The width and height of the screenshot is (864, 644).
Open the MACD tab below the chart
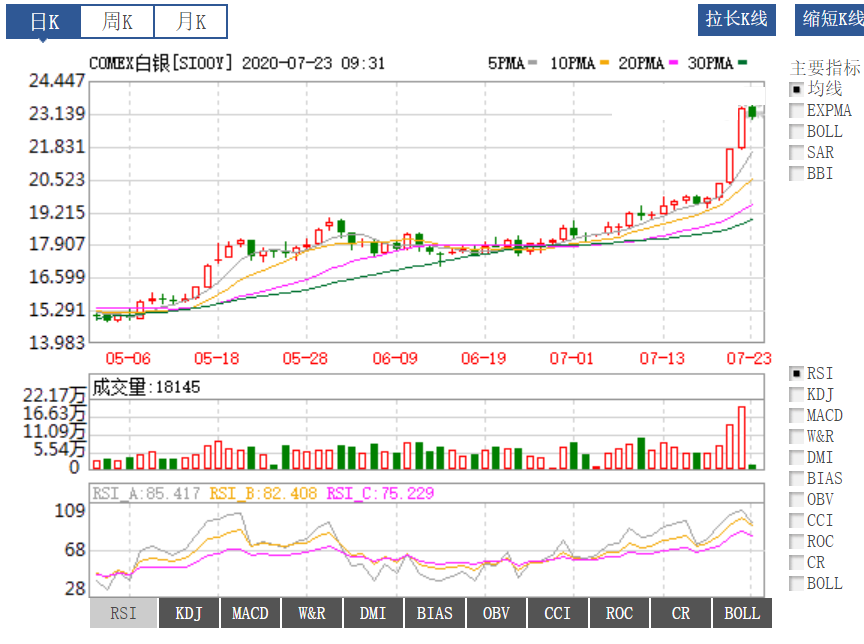pyautogui.click(x=250, y=613)
